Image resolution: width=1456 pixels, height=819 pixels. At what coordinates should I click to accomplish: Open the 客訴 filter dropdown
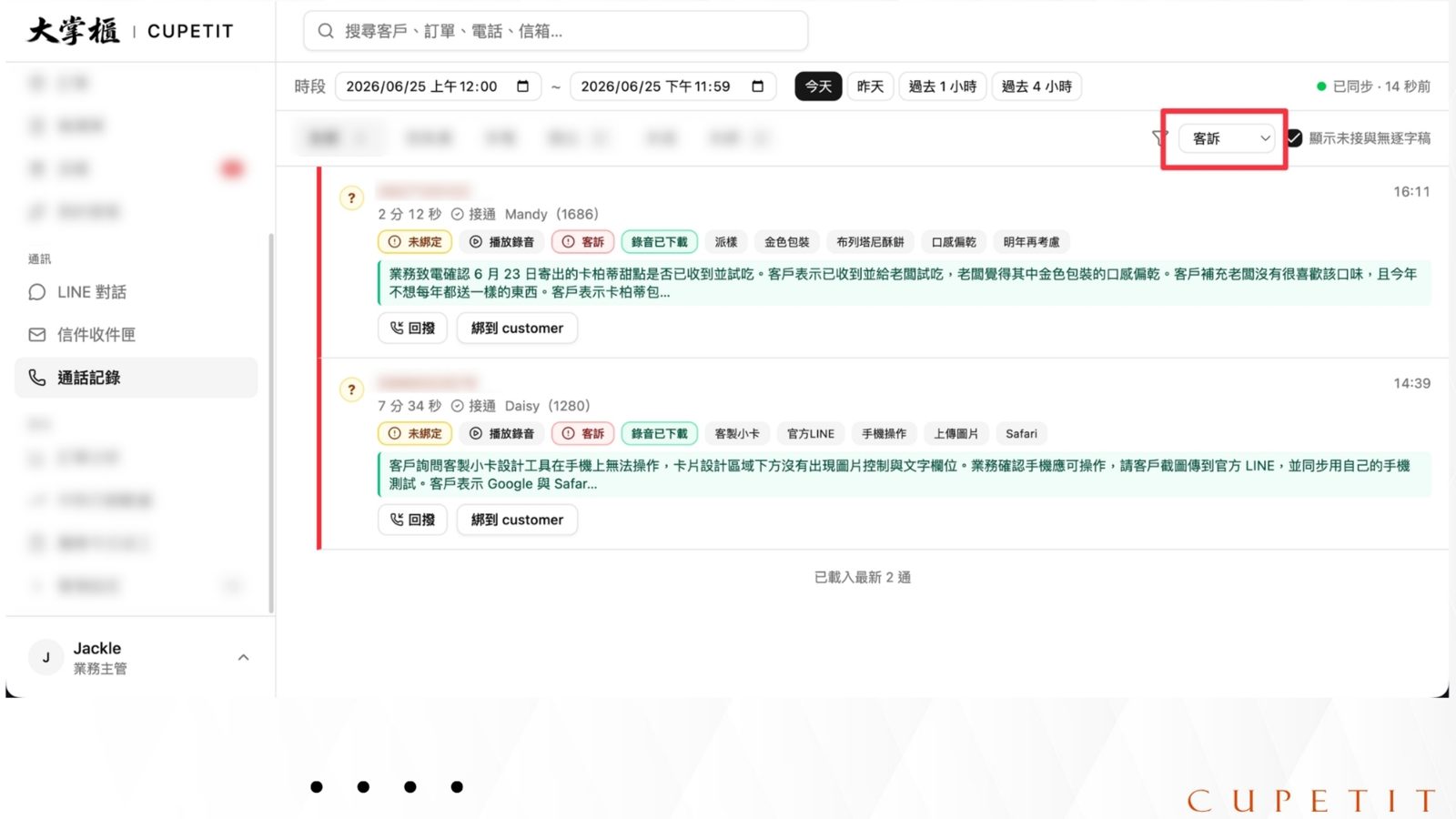(x=1227, y=138)
